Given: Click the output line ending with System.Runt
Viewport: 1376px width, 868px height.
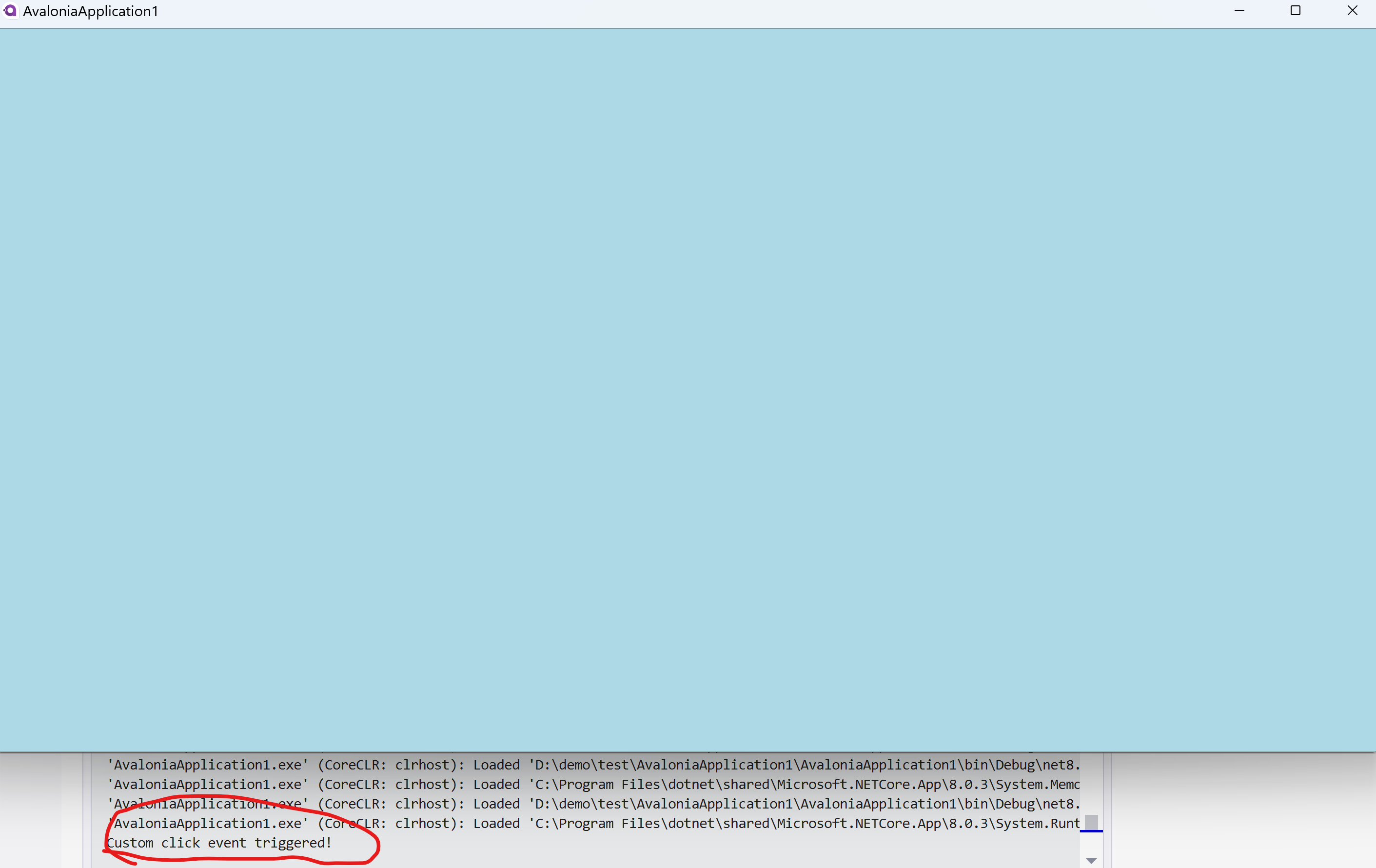Looking at the screenshot, I should [594, 823].
